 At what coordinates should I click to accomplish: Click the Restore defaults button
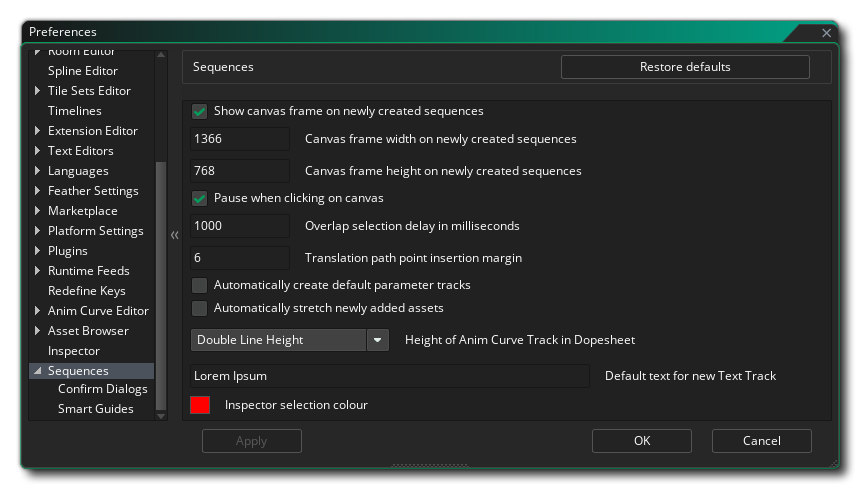(x=685, y=67)
